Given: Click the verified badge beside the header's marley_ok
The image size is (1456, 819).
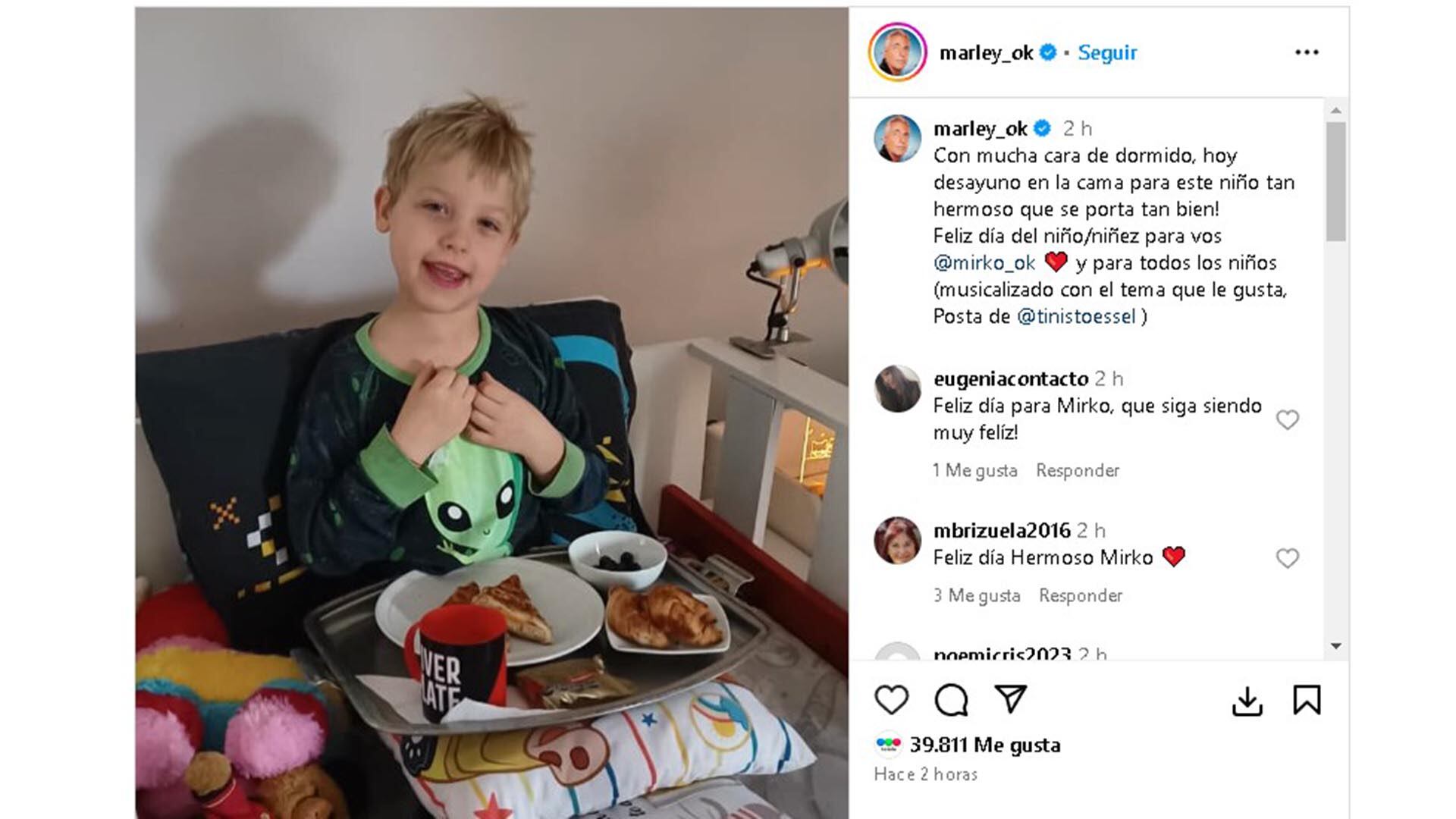Looking at the screenshot, I should click(x=1048, y=52).
